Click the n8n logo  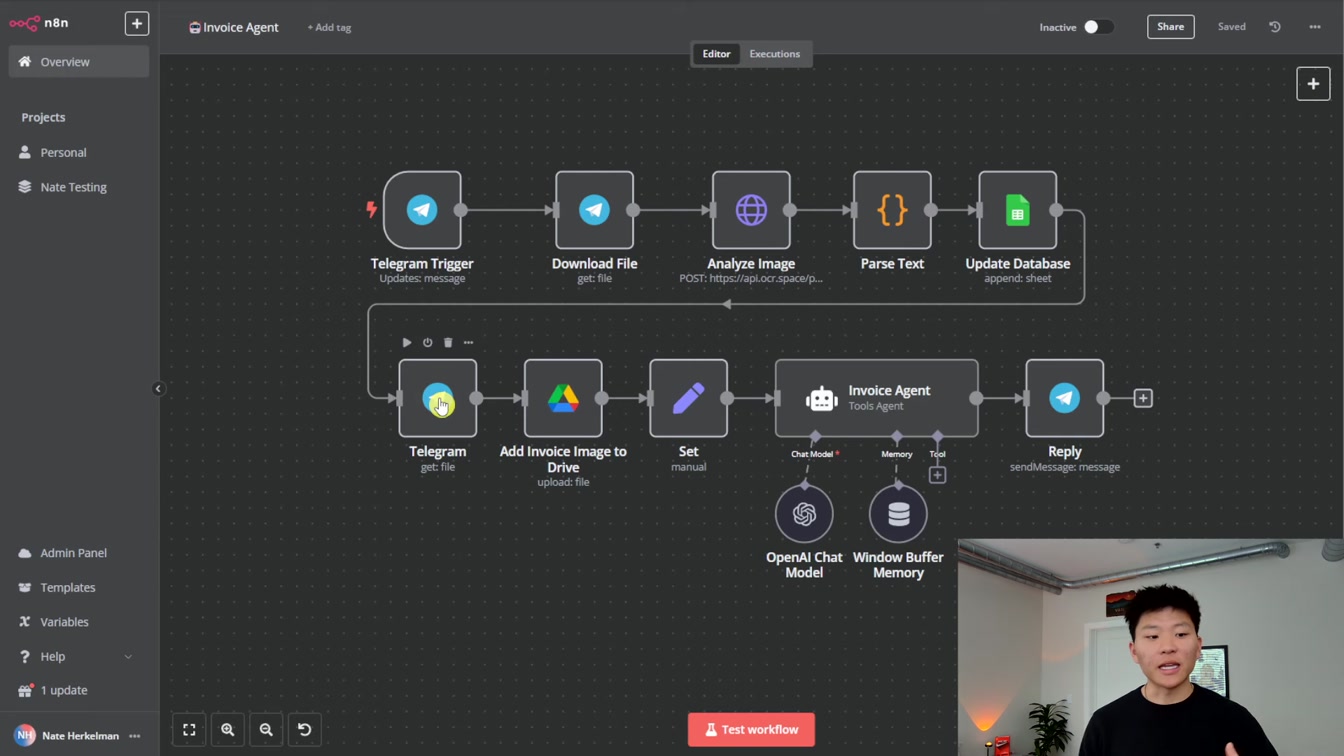[39, 23]
